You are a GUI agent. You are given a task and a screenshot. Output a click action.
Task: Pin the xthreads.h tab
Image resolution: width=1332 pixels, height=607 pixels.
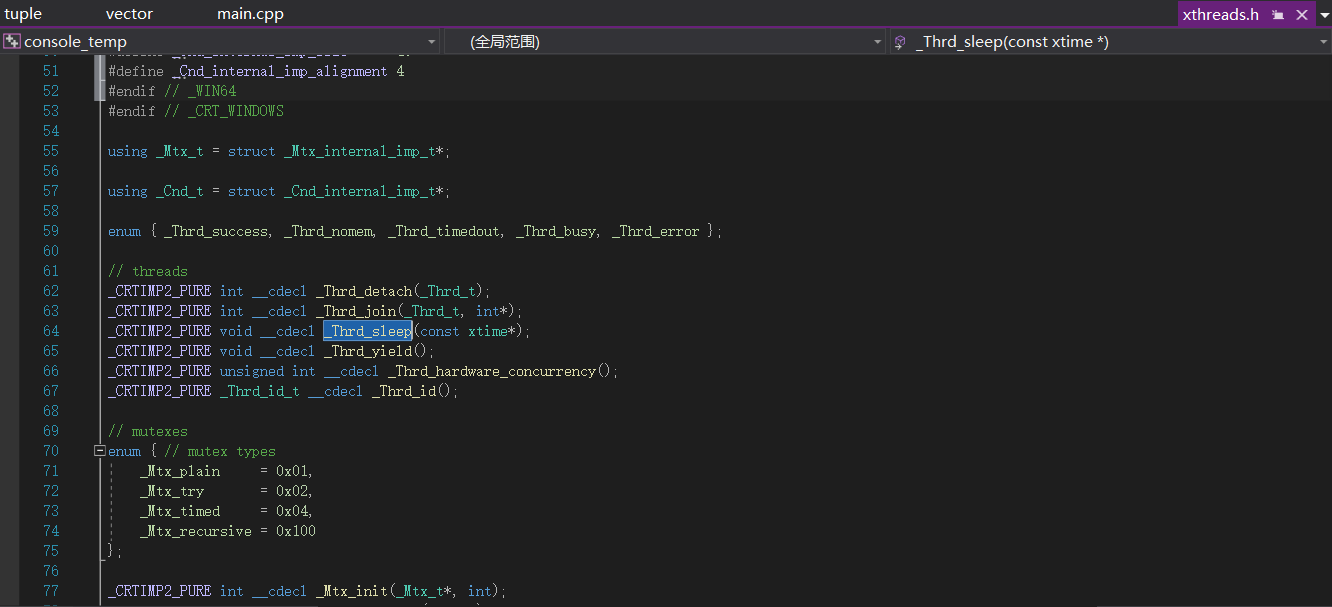(1278, 15)
